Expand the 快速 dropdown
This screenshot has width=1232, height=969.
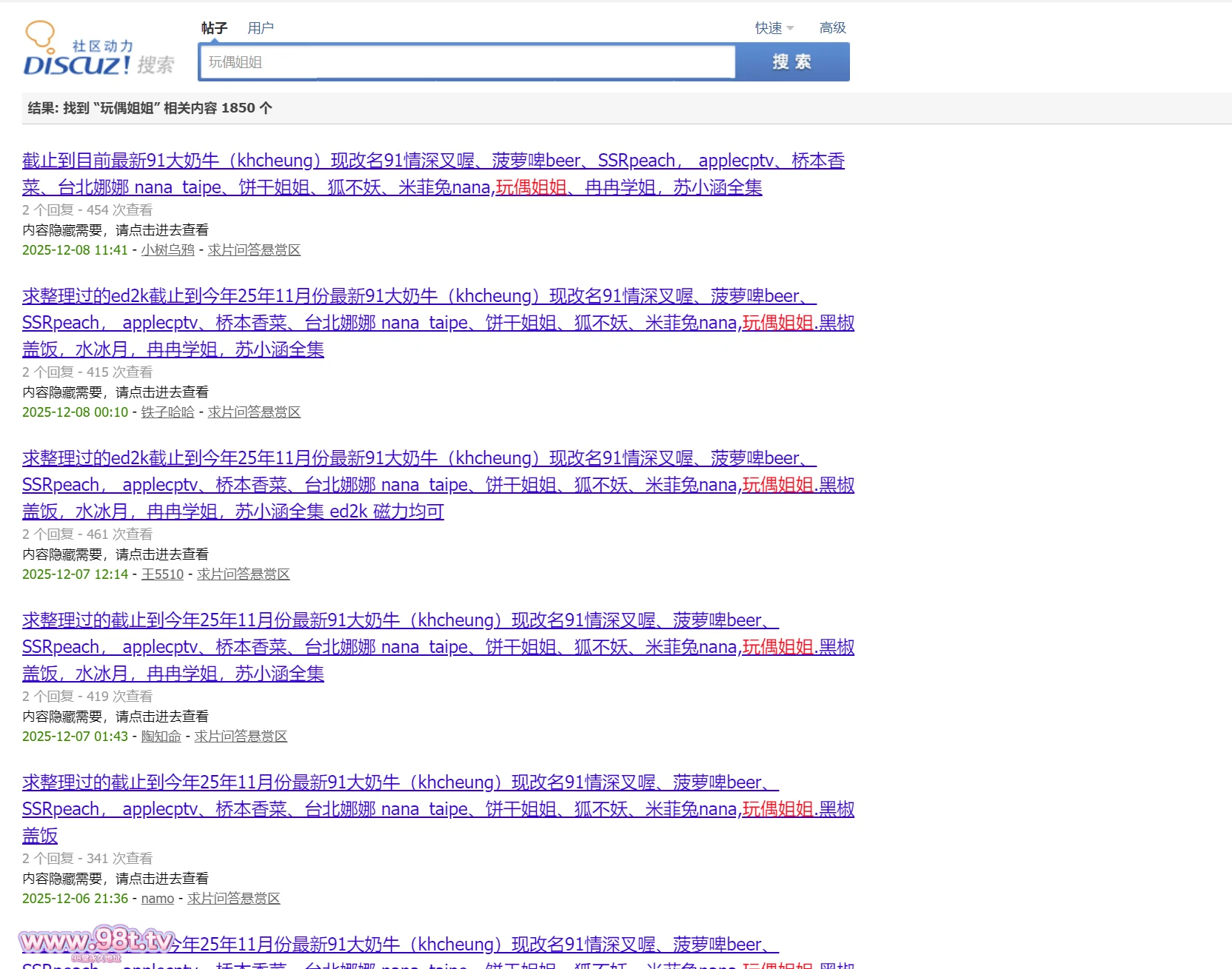[774, 28]
